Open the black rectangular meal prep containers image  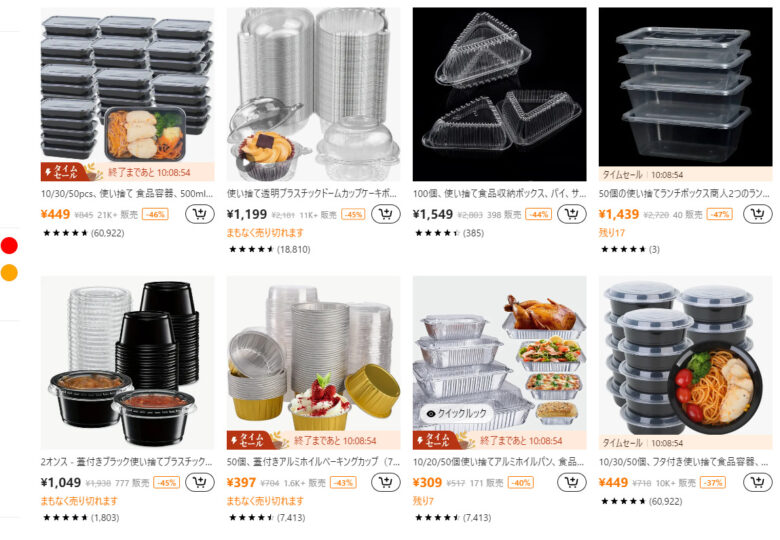point(127,94)
